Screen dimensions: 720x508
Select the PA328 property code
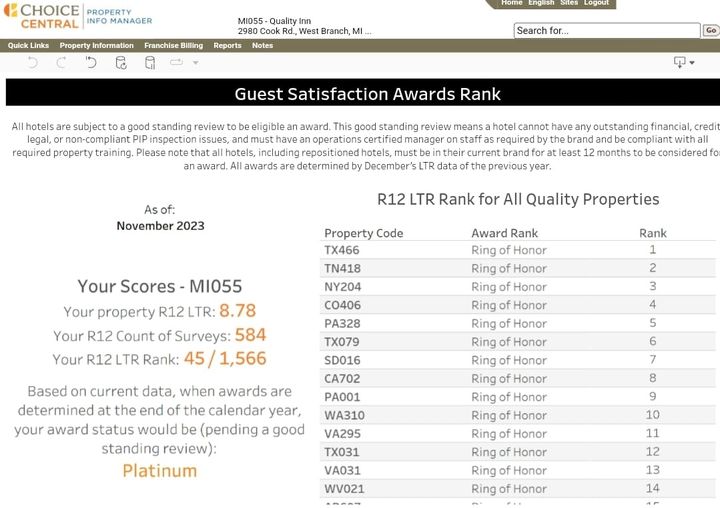point(342,324)
